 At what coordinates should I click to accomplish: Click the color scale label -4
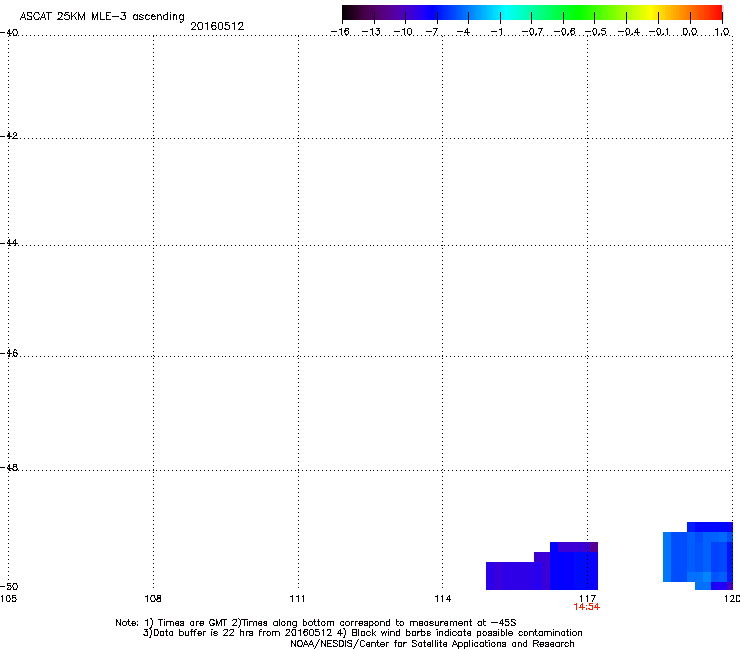click(463, 32)
